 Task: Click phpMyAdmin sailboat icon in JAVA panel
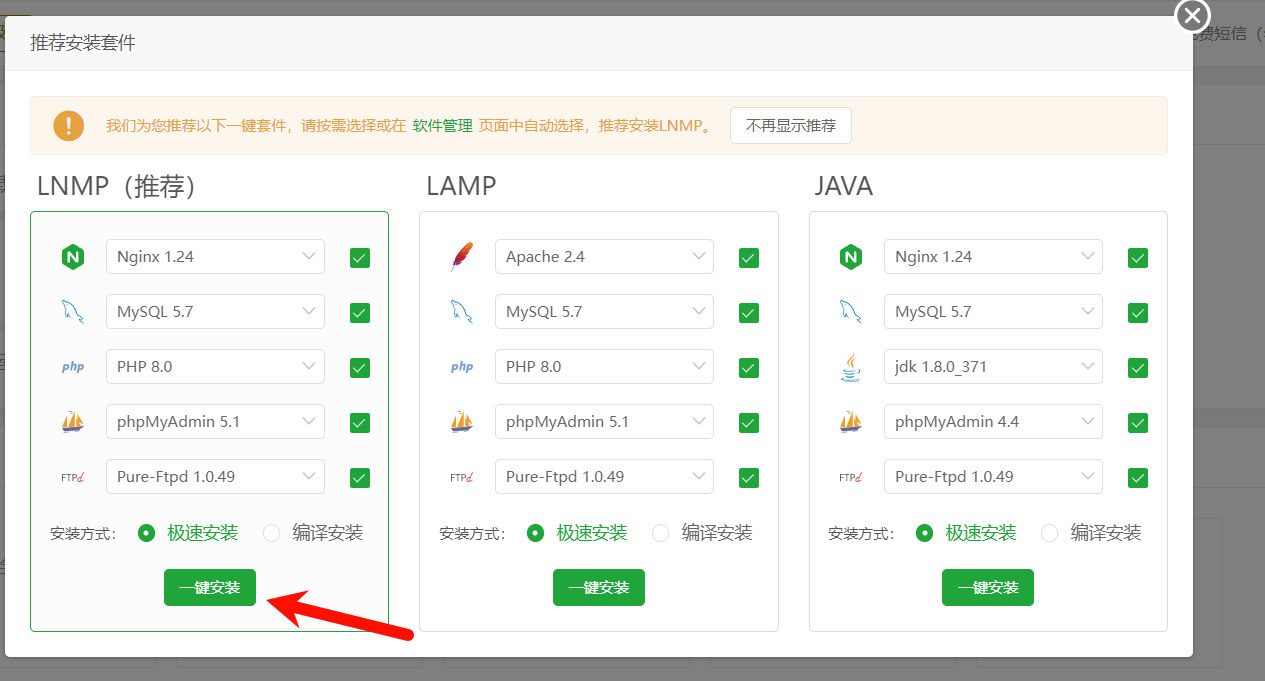(x=850, y=422)
